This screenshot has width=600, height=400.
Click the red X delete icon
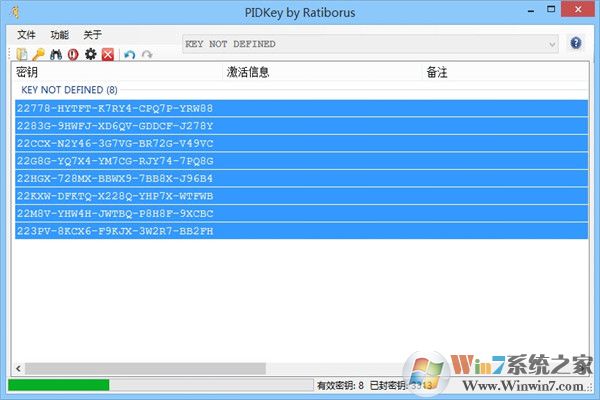click(108, 54)
